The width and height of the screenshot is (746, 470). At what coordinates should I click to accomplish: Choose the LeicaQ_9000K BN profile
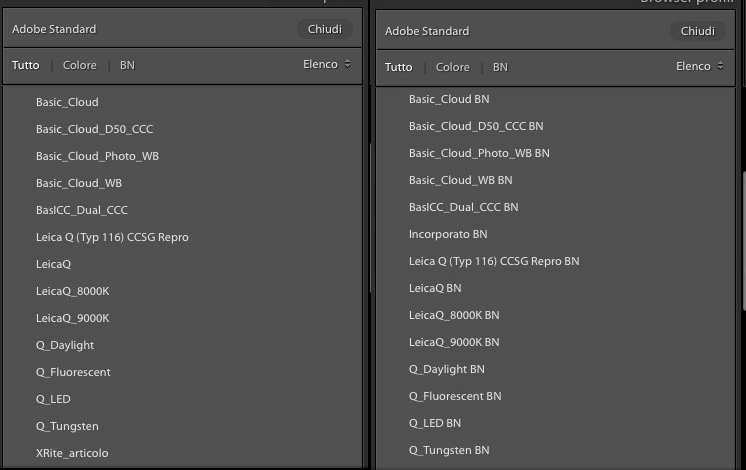tap(454, 342)
